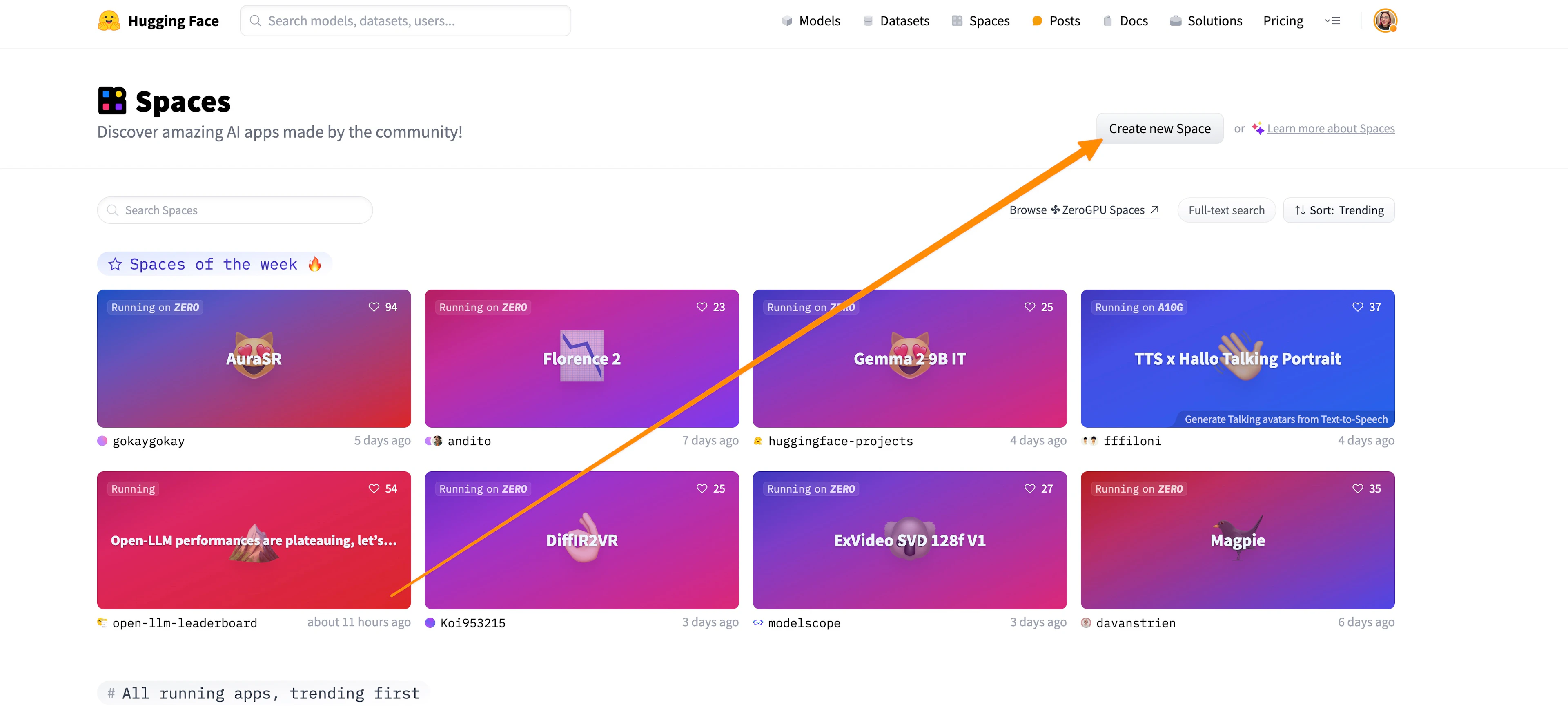Go to Pricing in the top menu
This screenshot has width=1568, height=716.
pyautogui.click(x=1283, y=20)
